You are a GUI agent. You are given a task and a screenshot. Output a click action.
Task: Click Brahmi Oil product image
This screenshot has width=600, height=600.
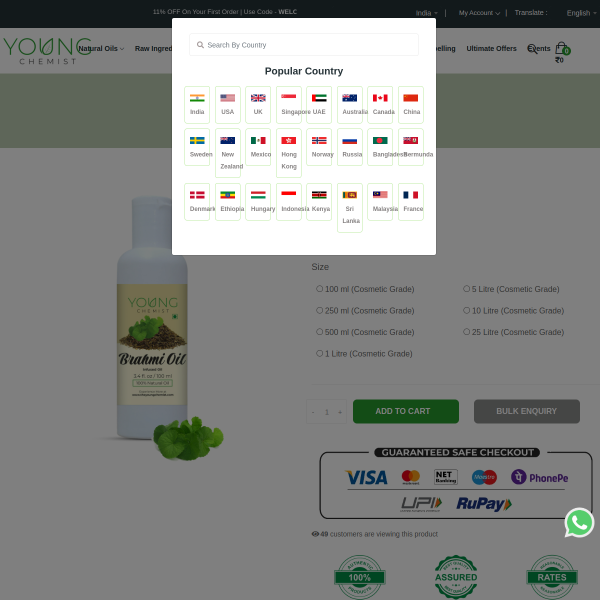pyautogui.click(x=161, y=327)
